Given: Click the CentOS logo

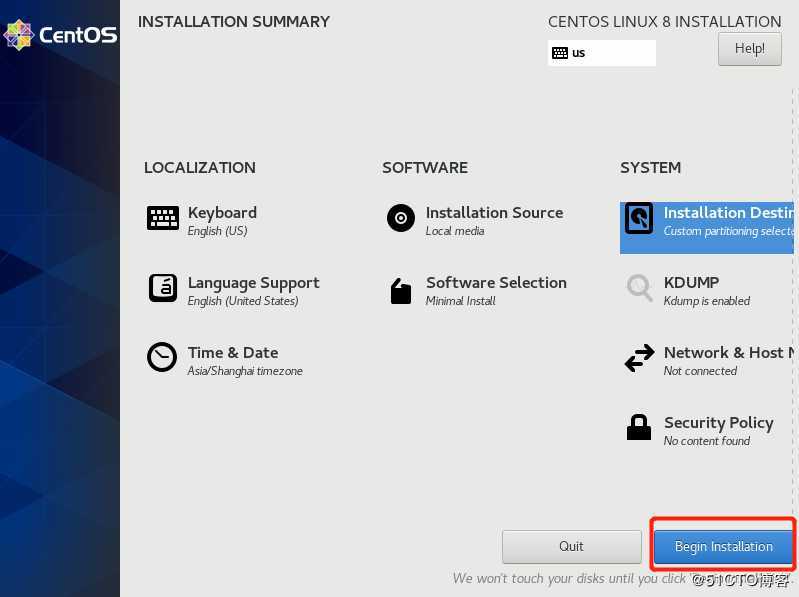Looking at the screenshot, I should (60, 35).
